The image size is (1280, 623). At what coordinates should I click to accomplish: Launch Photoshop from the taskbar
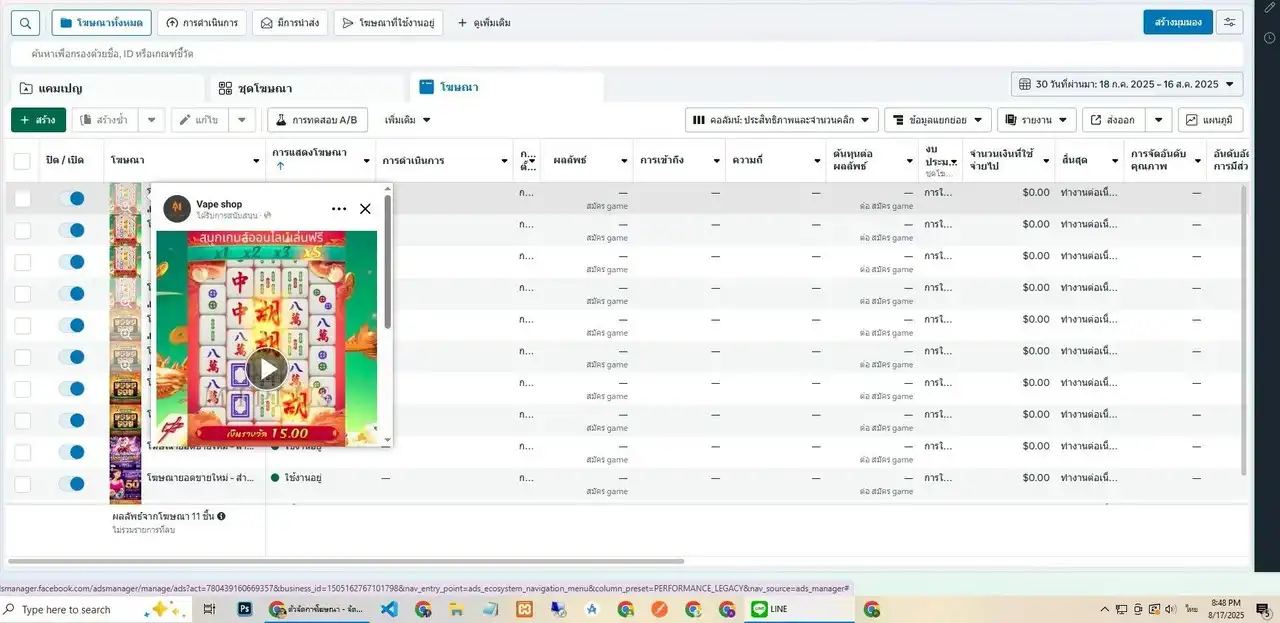(244, 609)
